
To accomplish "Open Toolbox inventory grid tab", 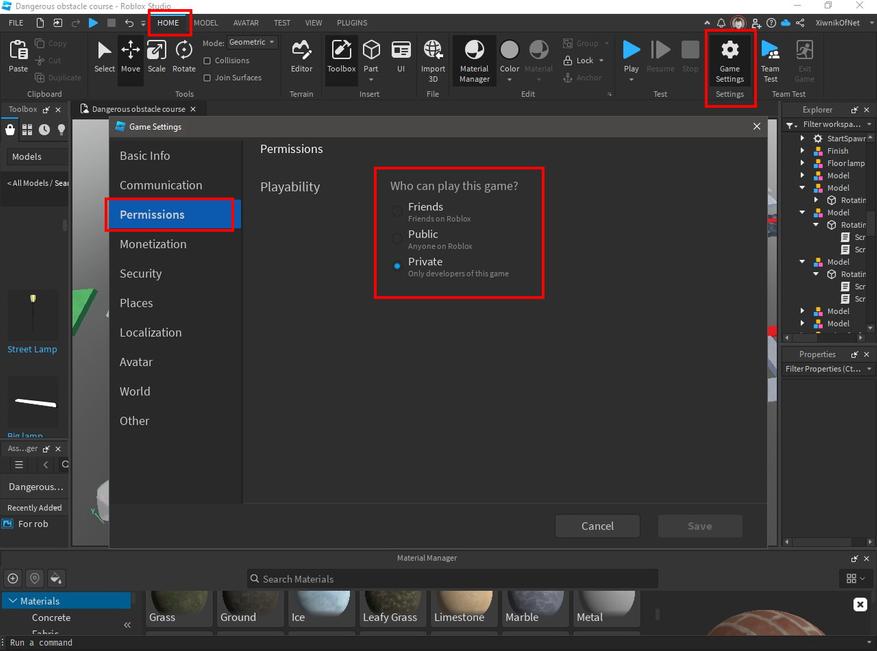I will [27, 130].
